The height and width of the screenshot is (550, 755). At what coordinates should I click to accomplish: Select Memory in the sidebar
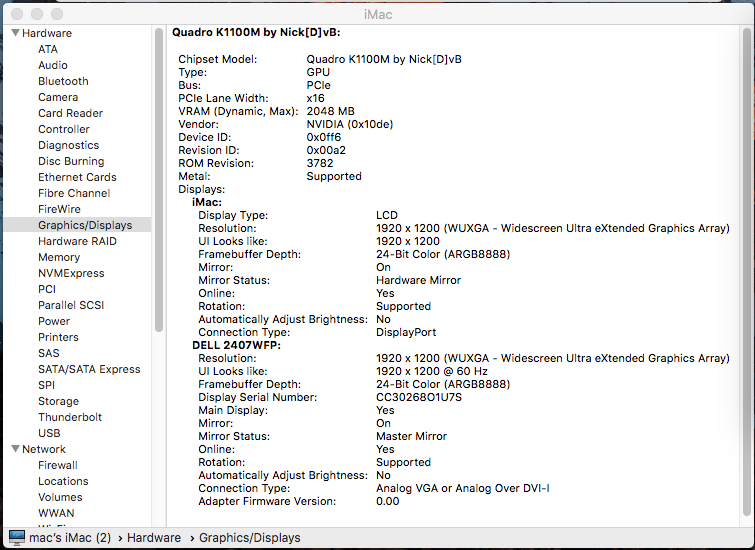tap(59, 257)
